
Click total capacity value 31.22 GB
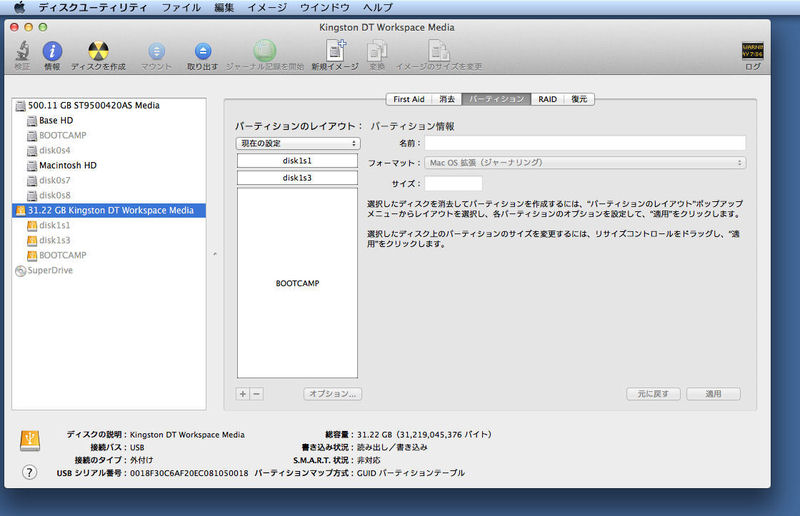424,435
